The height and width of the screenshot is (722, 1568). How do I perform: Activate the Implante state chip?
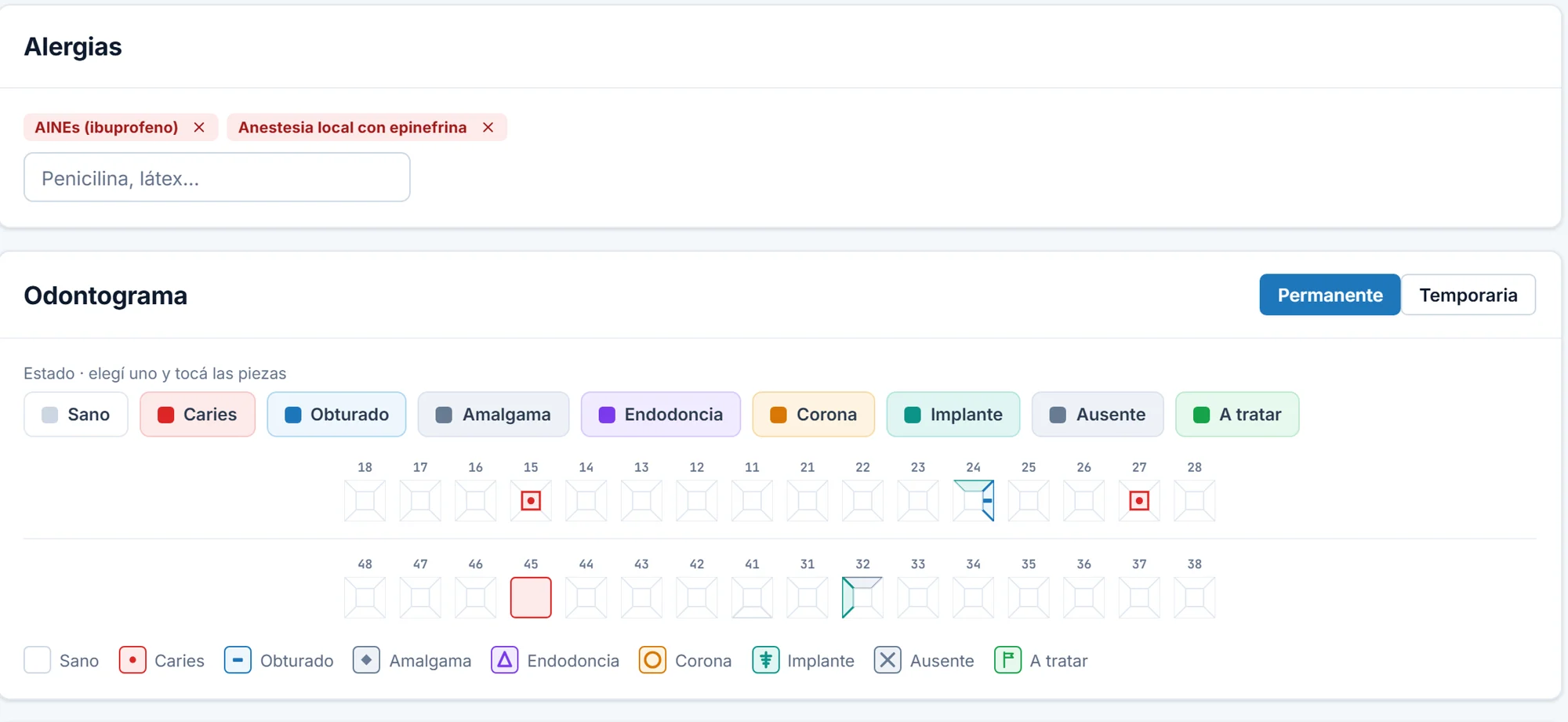tap(953, 414)
